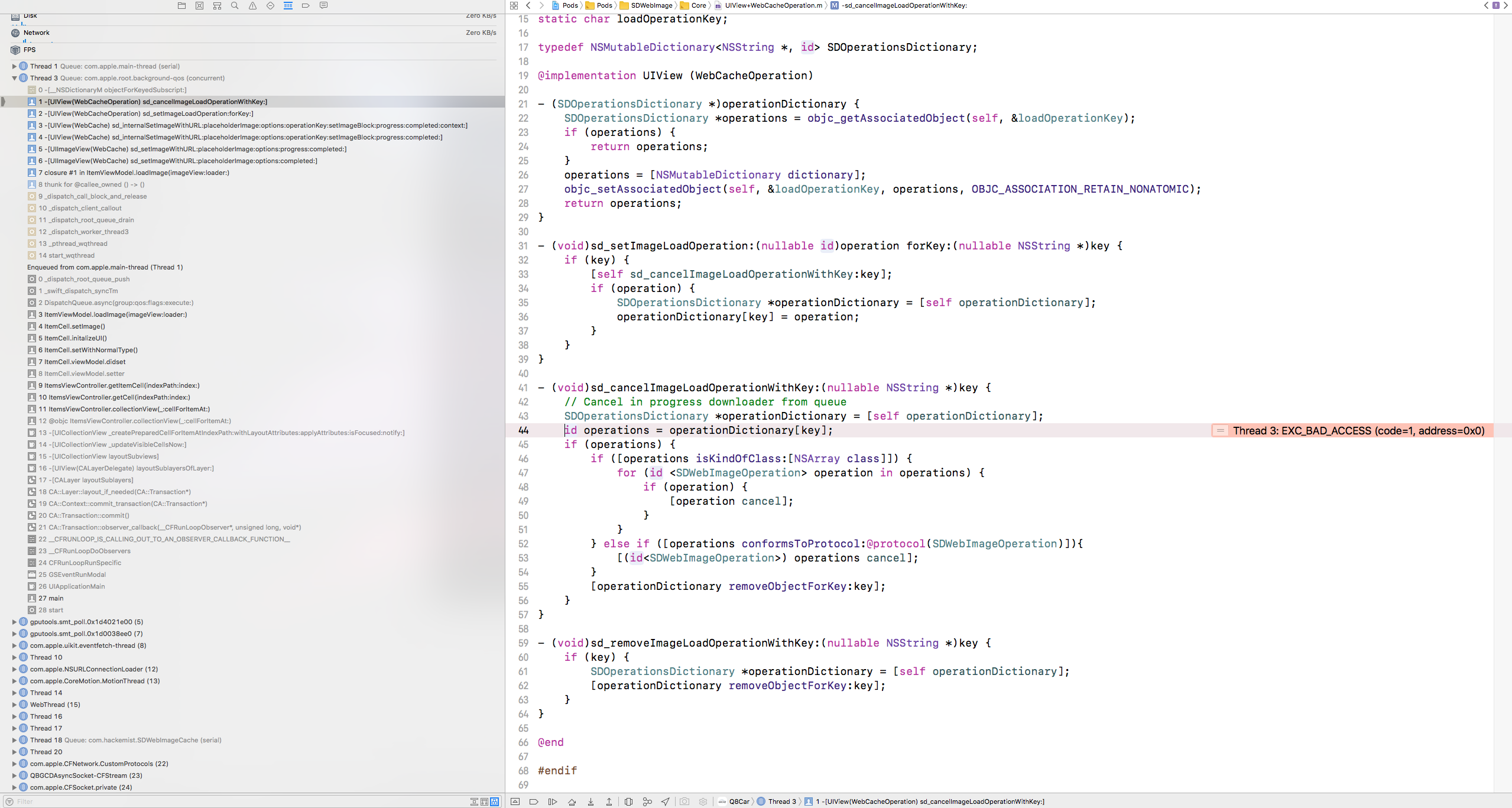The height and width of the screenshot is (808, 1512).
Task: Open the Project navigator folder icon
Action: pyautogui.click(x=181, y=5)
